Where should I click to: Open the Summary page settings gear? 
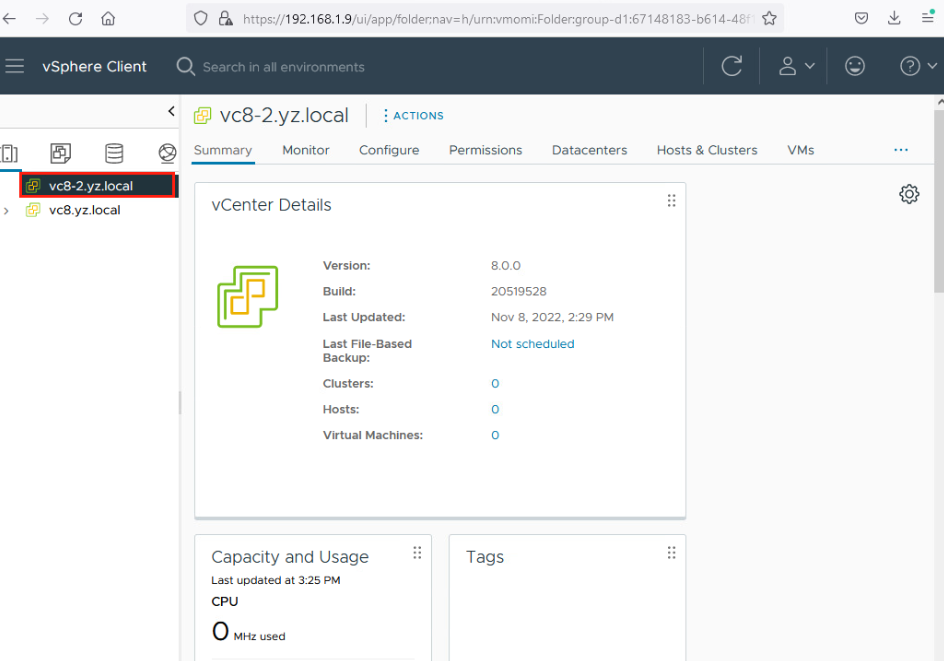coord(909,193)
